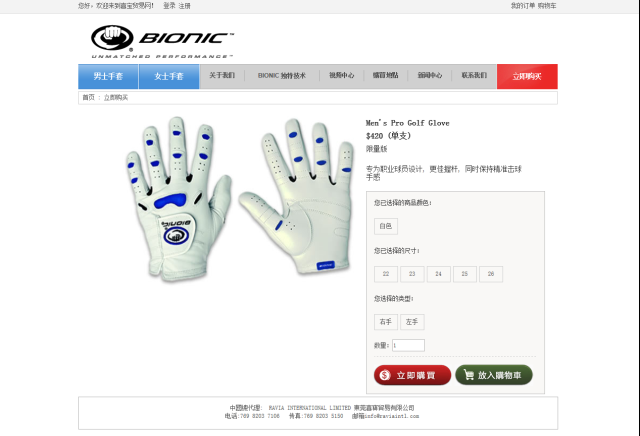Click red 立即购买 navigation button
This screenshot has height=436, width=640.
[x=527, y=76]
